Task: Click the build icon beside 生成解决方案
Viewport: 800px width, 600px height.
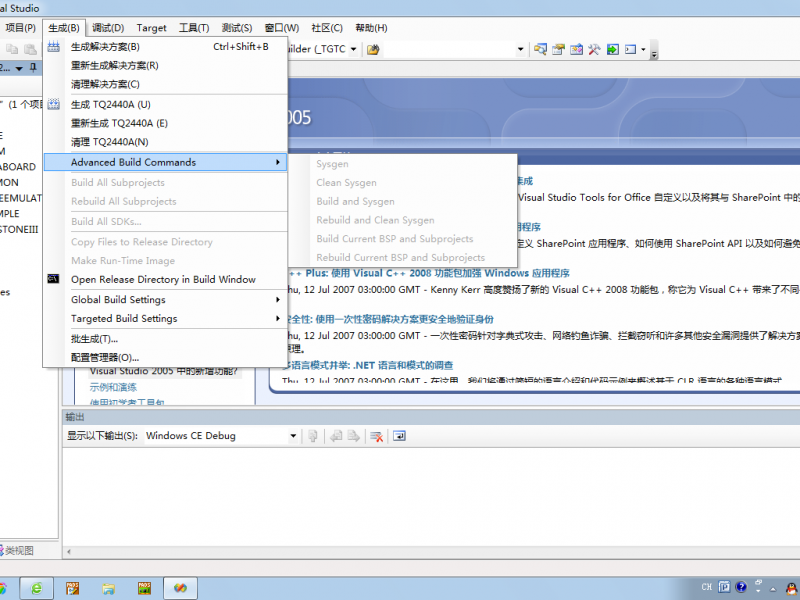Action: point(54,47)
